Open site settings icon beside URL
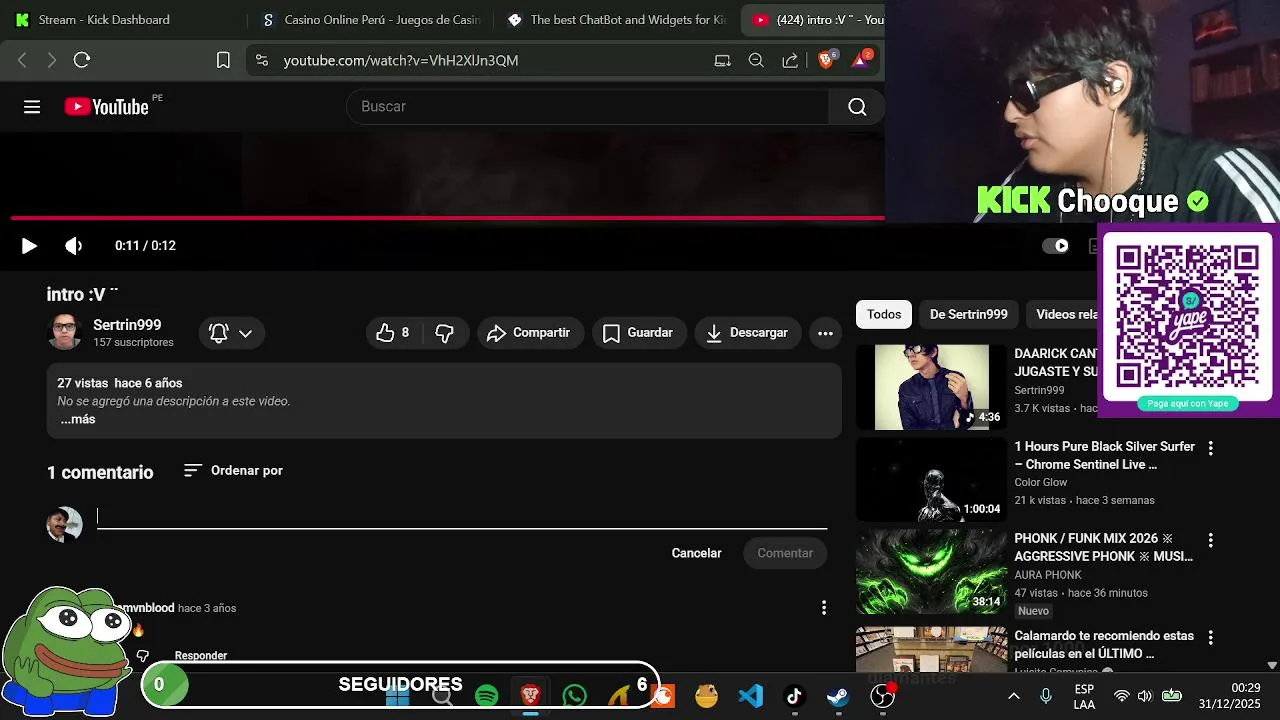Image resolution: width=1280 pixels, height=720 pixels. tap(262, 60)
